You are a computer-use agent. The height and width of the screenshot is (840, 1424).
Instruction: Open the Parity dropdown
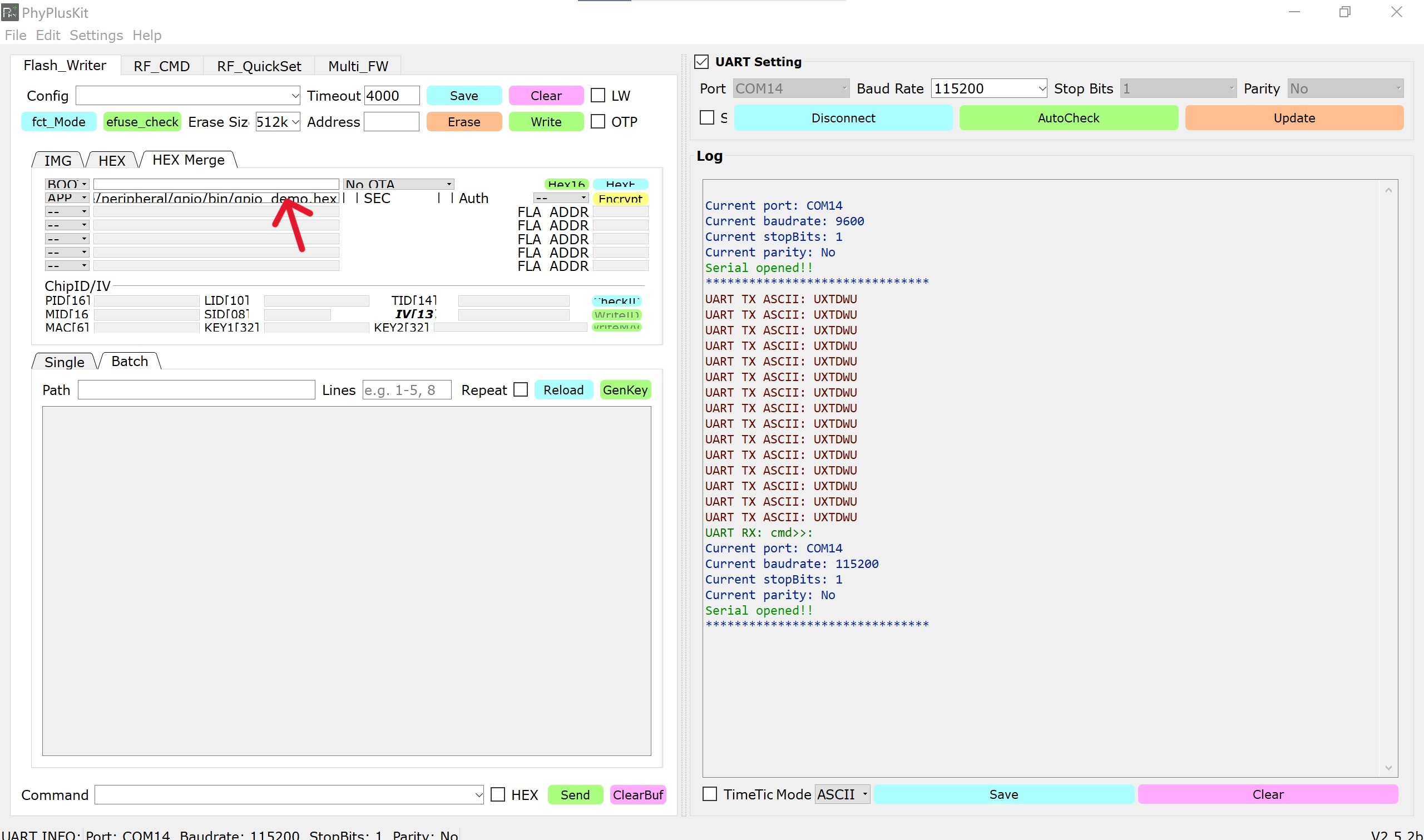pos(1346,88)
